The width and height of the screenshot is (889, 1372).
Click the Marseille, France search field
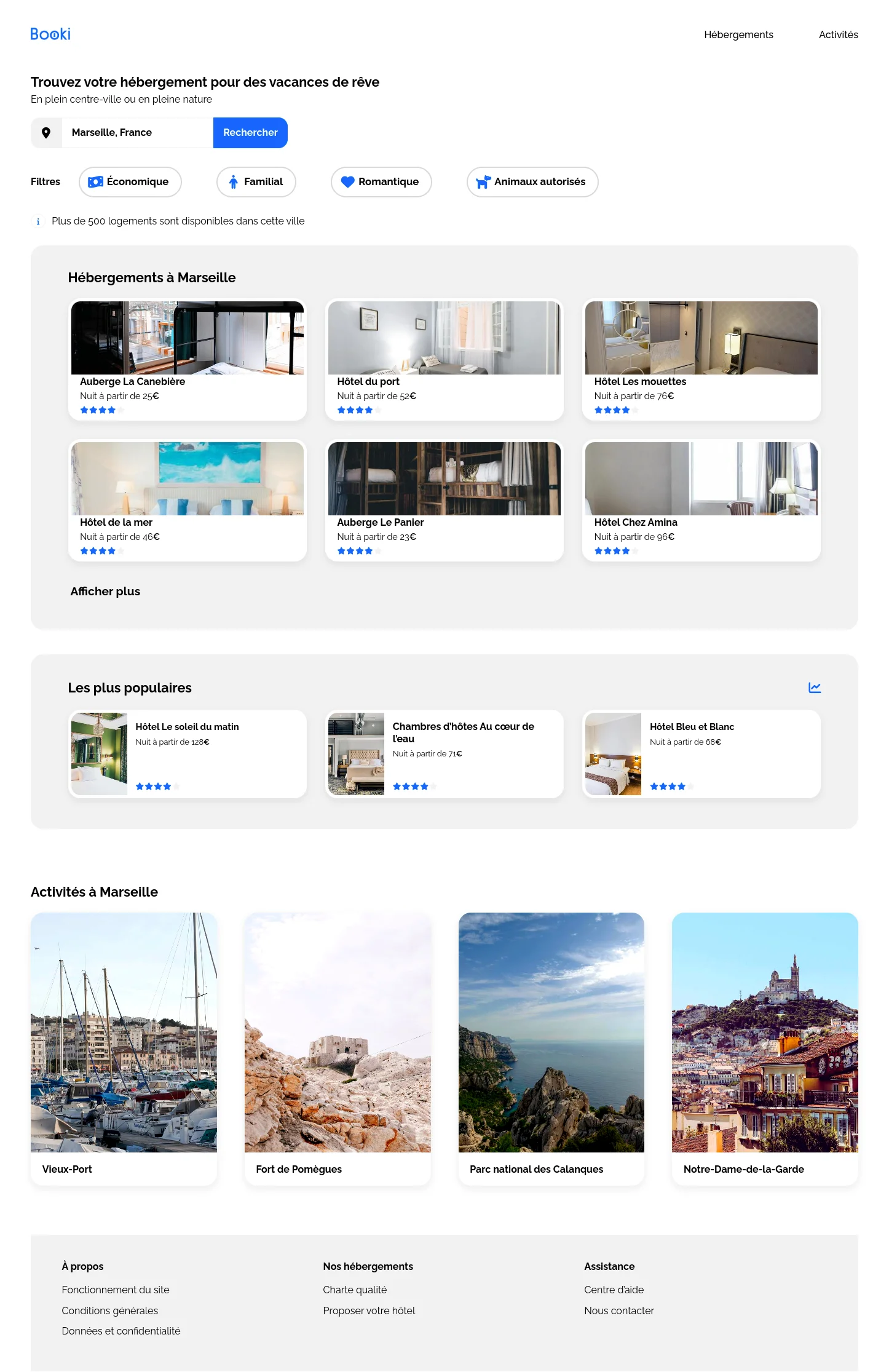(x=137, y=133)
